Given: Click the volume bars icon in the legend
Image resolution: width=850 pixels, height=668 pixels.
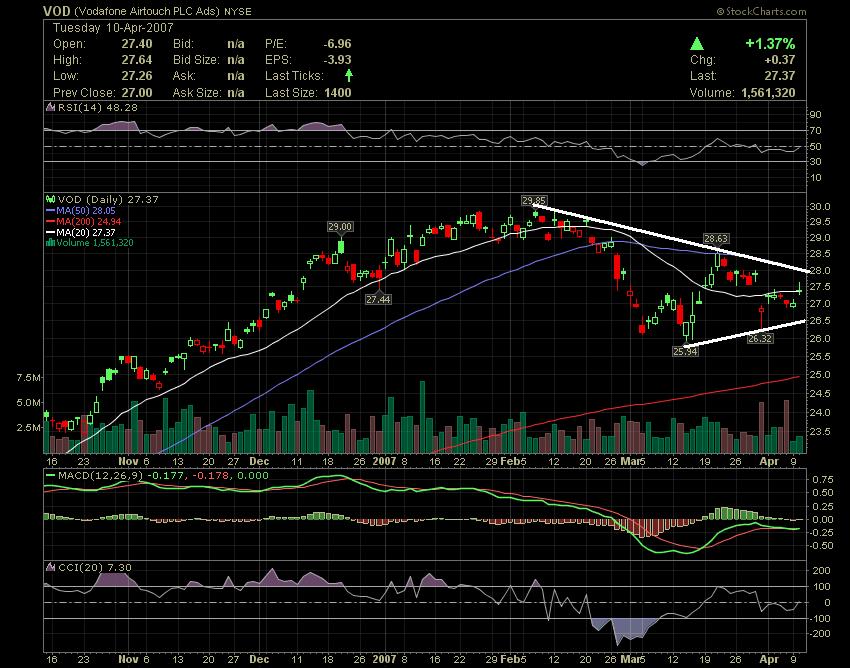Looking at the screenshot, I should [x=50, y=243].
